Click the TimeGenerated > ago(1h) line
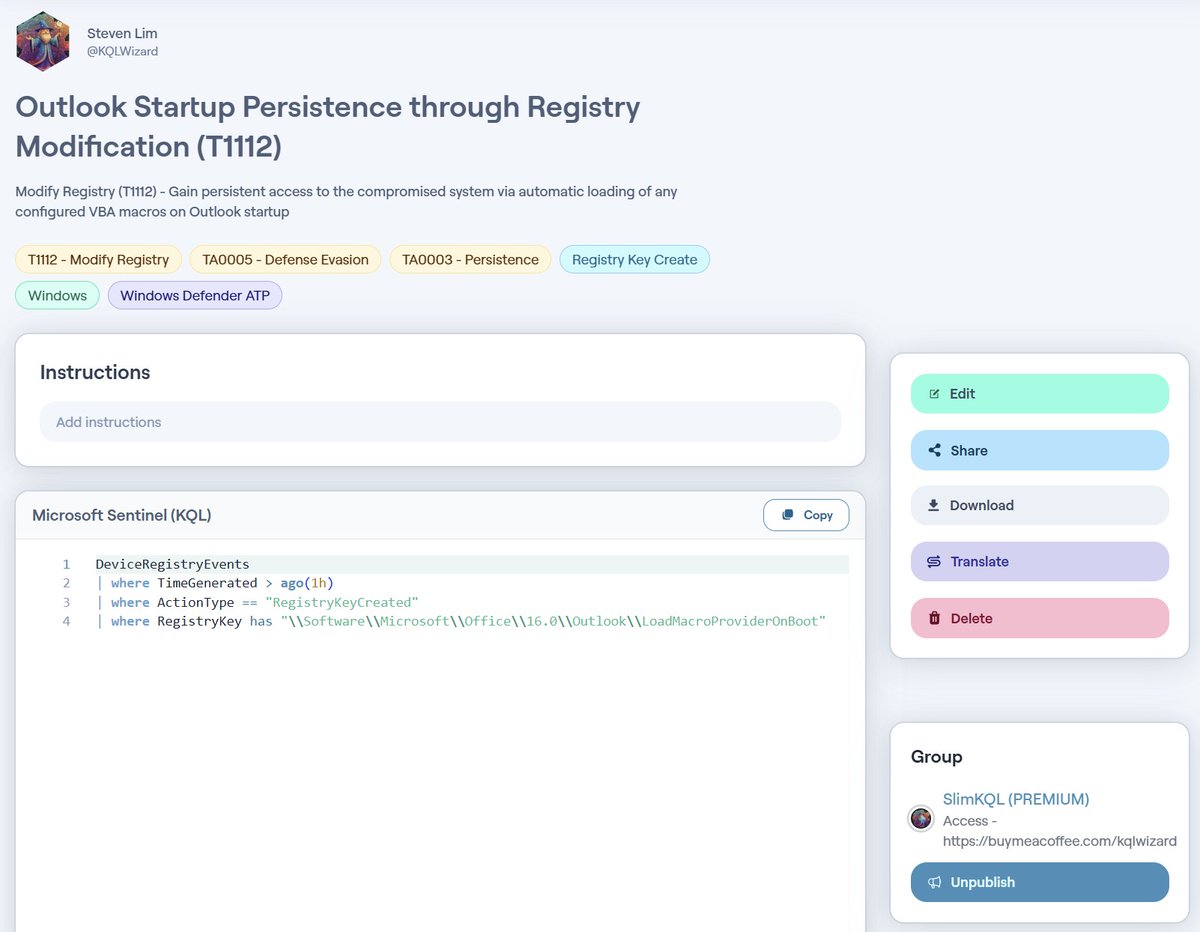The width and height of the screenshot is (1200, 932). (215, 583)
